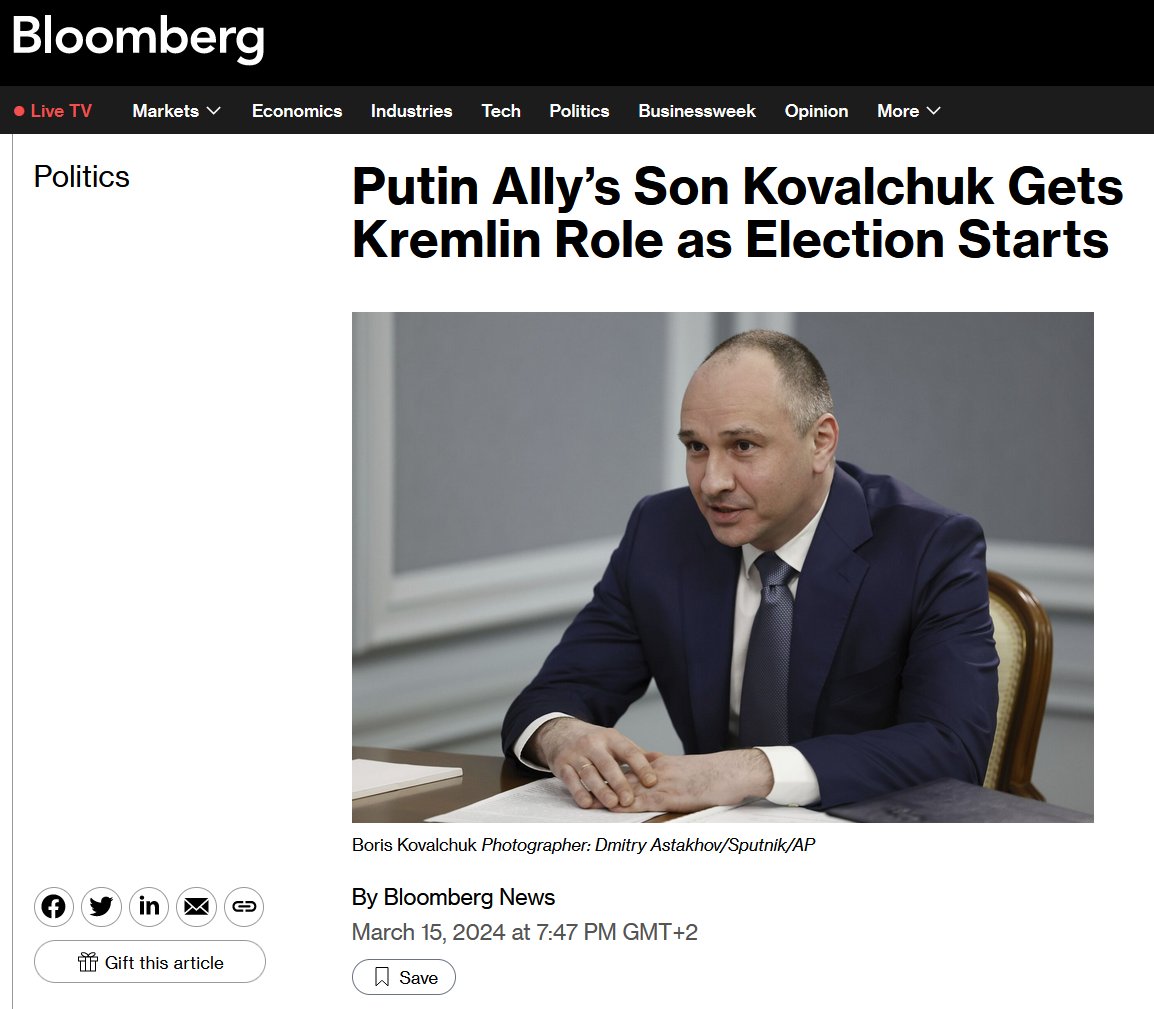Screen dimensions: 1154x1009
Task: Click the Bloomberg logo
Action: click(138, 38)
